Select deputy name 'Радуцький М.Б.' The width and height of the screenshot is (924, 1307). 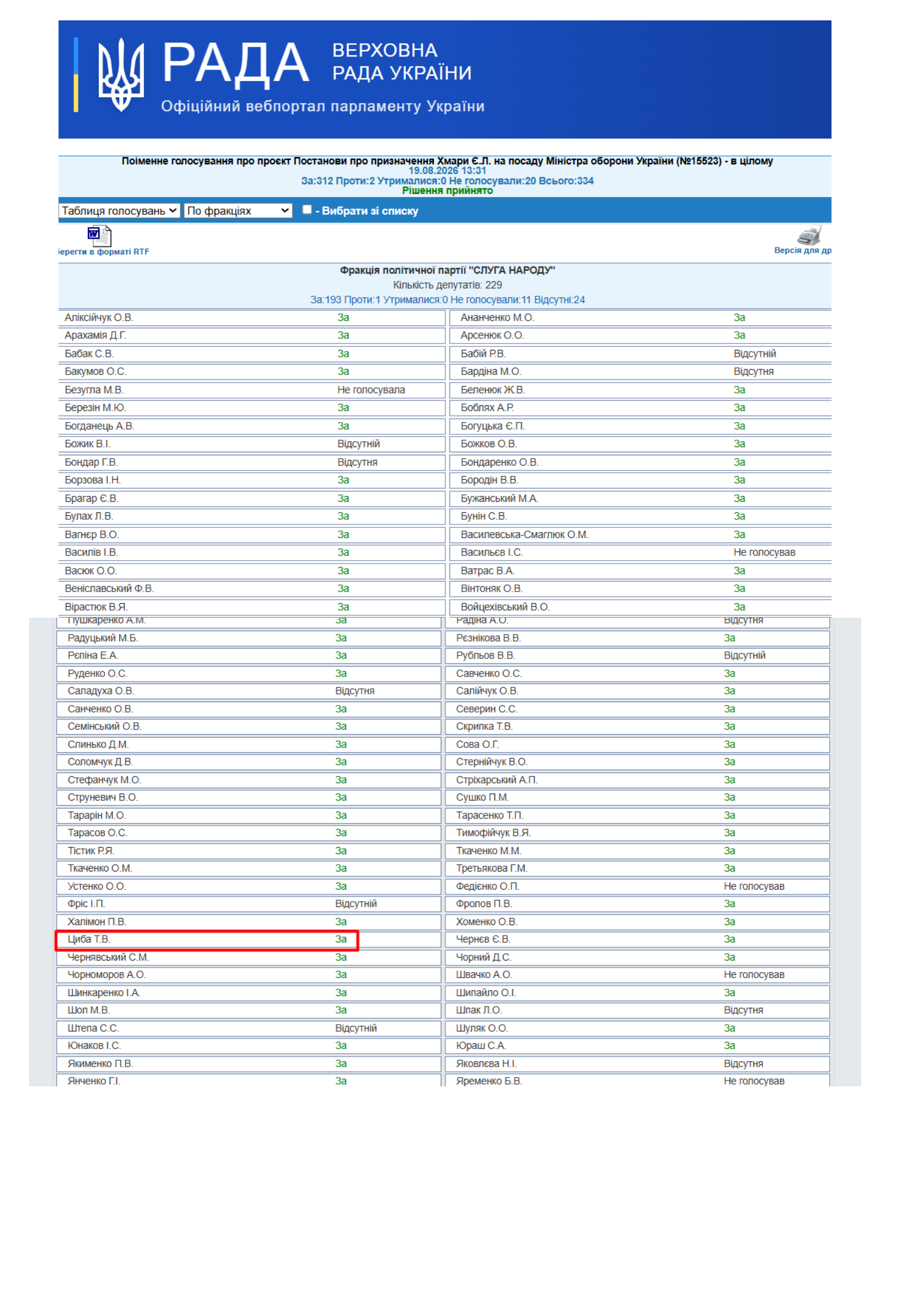click(102, 638)
